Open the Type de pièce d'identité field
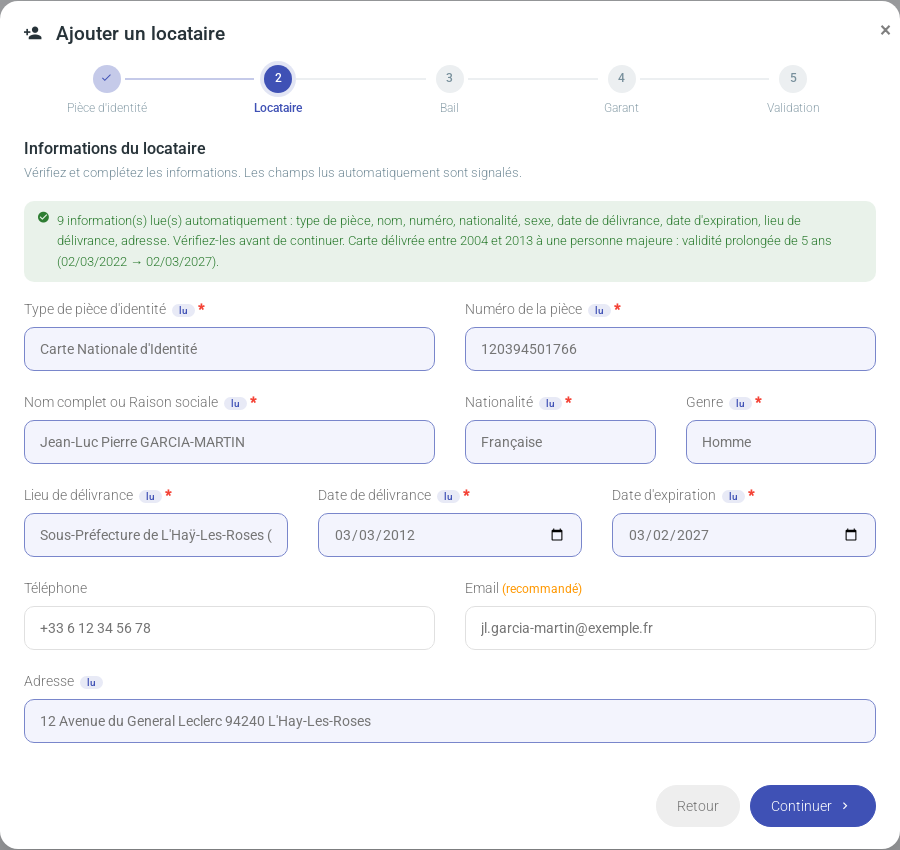This screenshot has width=900, height=850. [229, 349]
